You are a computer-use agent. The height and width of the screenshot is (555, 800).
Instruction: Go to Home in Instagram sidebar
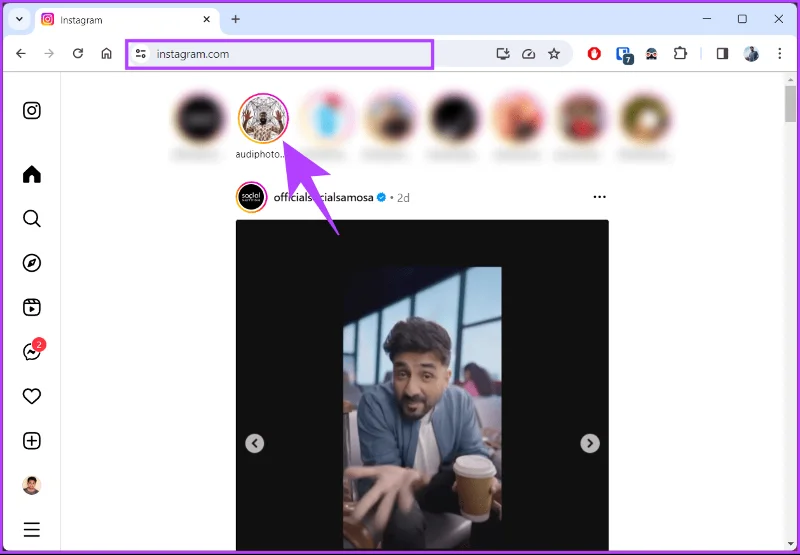pyautogui.click(x=32, y=174)
